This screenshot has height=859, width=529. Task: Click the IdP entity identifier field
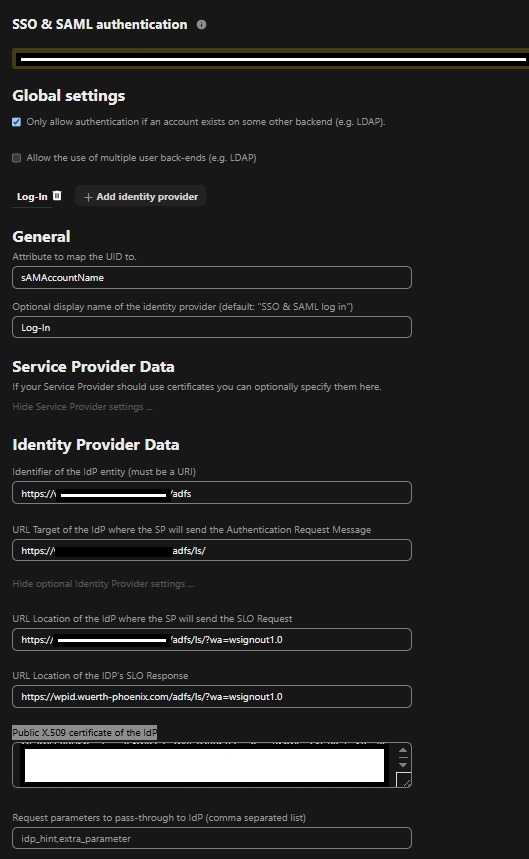click(212, 493)
